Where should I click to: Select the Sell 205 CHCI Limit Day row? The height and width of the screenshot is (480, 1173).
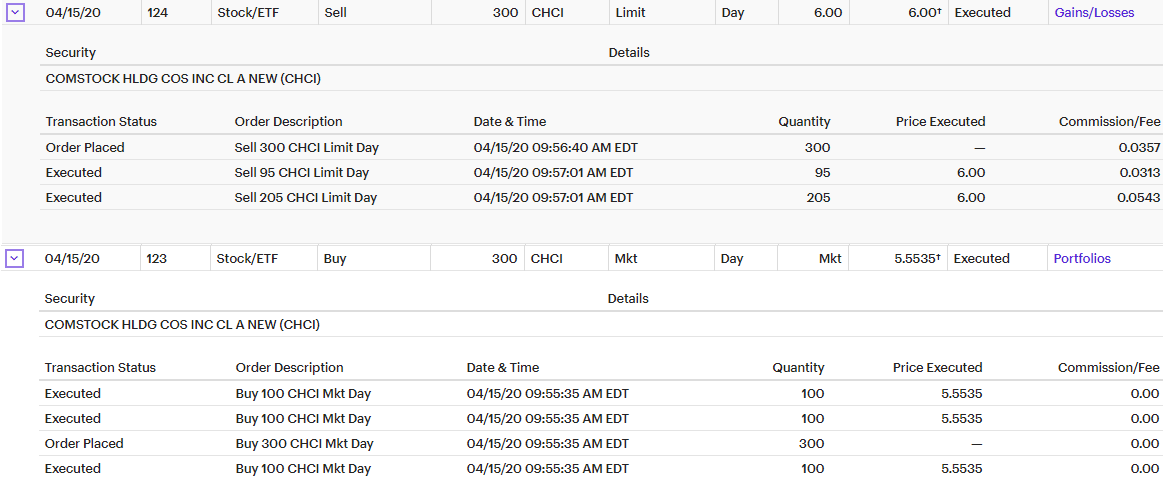pos(306,198)
